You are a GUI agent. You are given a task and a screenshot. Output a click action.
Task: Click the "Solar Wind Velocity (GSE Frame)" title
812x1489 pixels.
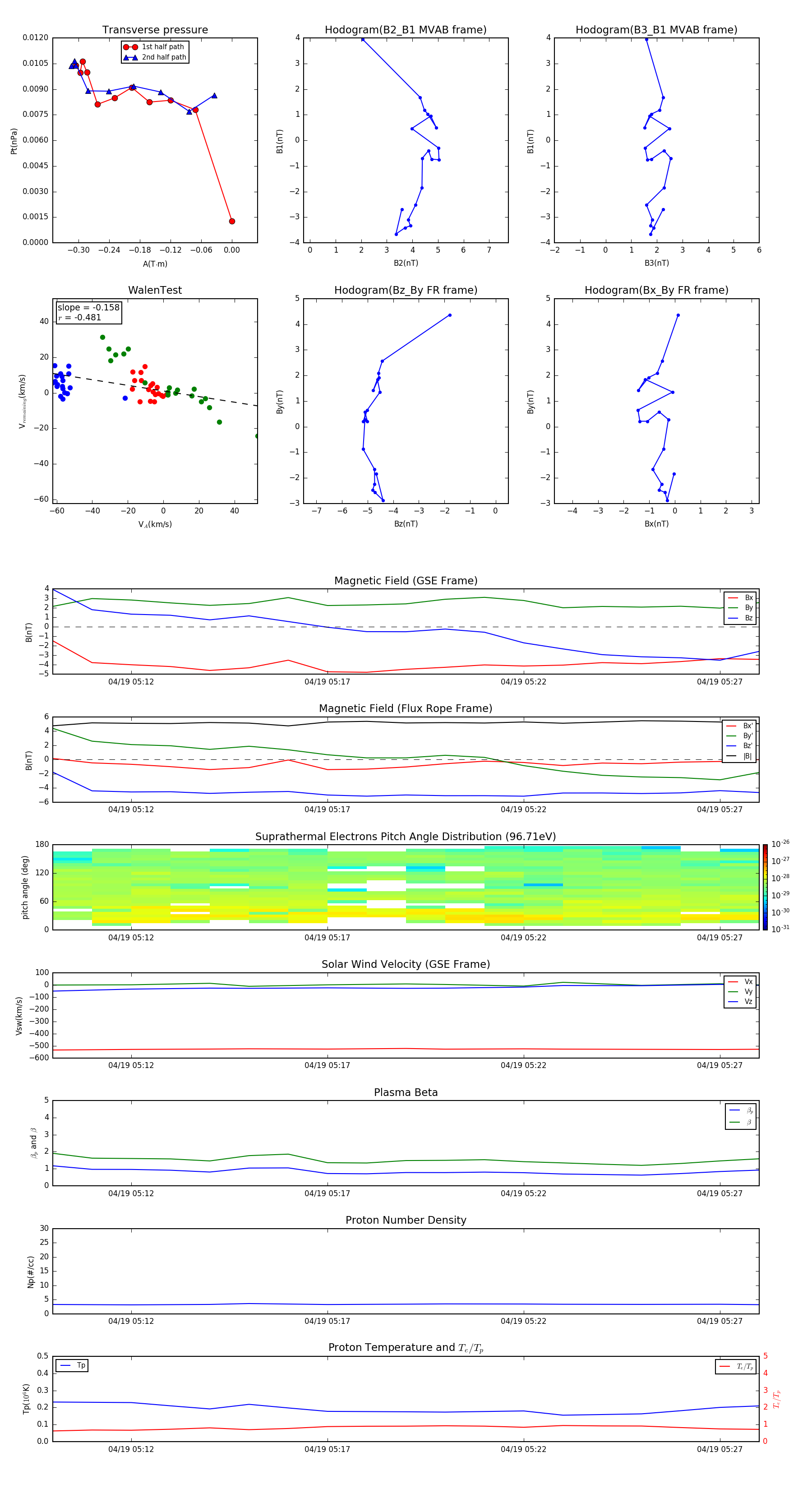point(406,965)
